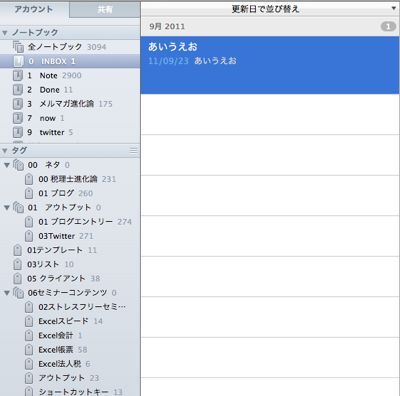The width and height of the screenshot is (400, 396).
Task: Click the All Notebooks (全ノートブック) stack icon
Action: [x=18, y=47]
